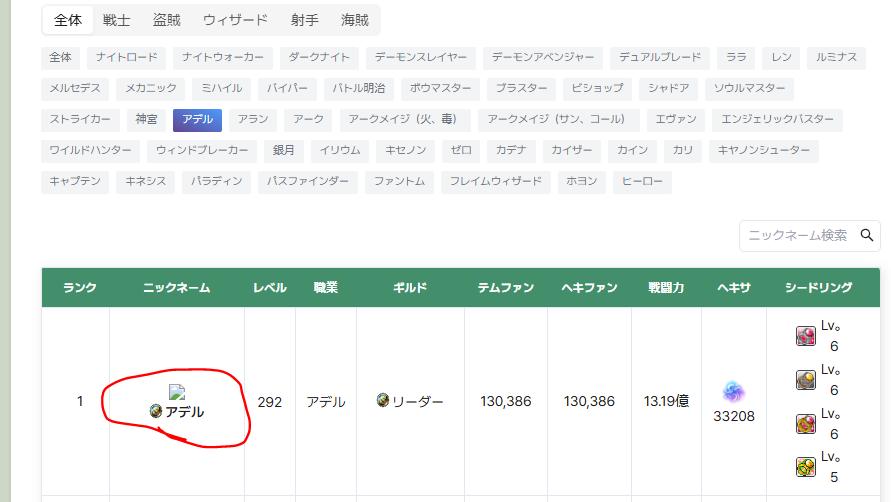Select the デーモンアベンジャー filter
The height and width of the screenshot is (502, 891).
pyautogui.click(x=543, y=58)
